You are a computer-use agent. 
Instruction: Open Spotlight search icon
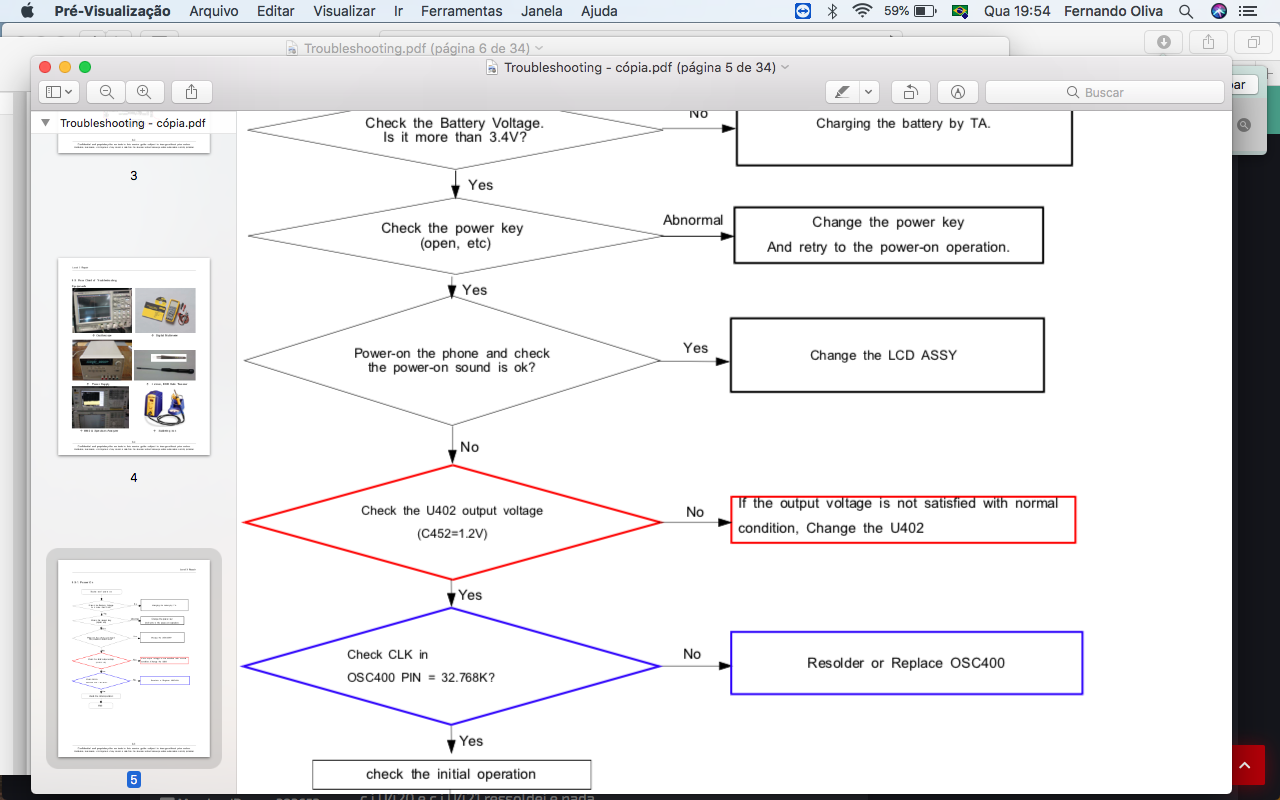[x=1186, y=11]
